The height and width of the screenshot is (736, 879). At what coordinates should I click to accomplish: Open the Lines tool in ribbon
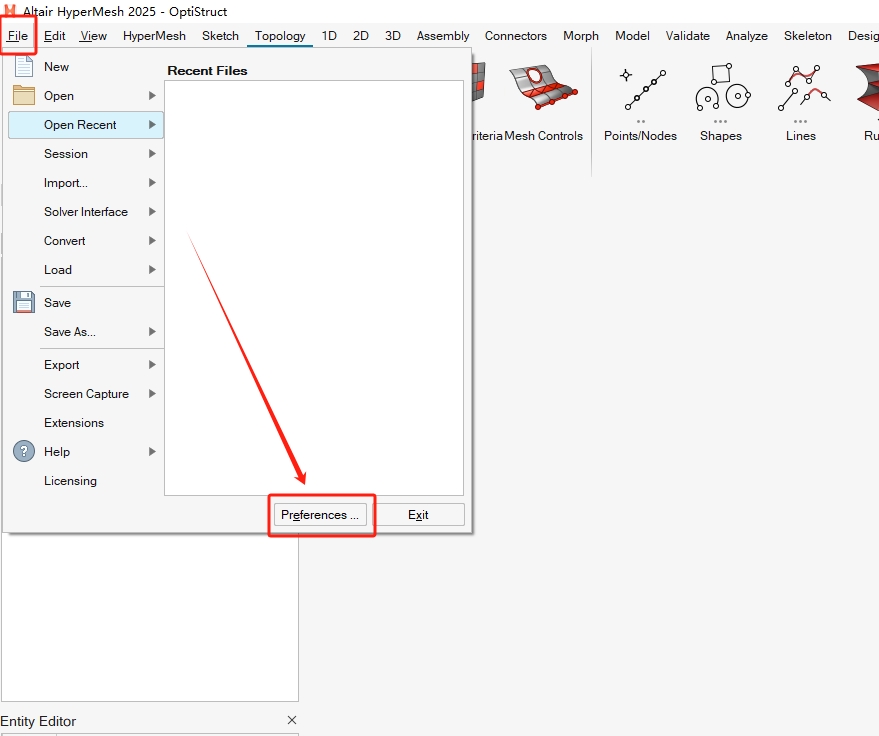point(801,90)
